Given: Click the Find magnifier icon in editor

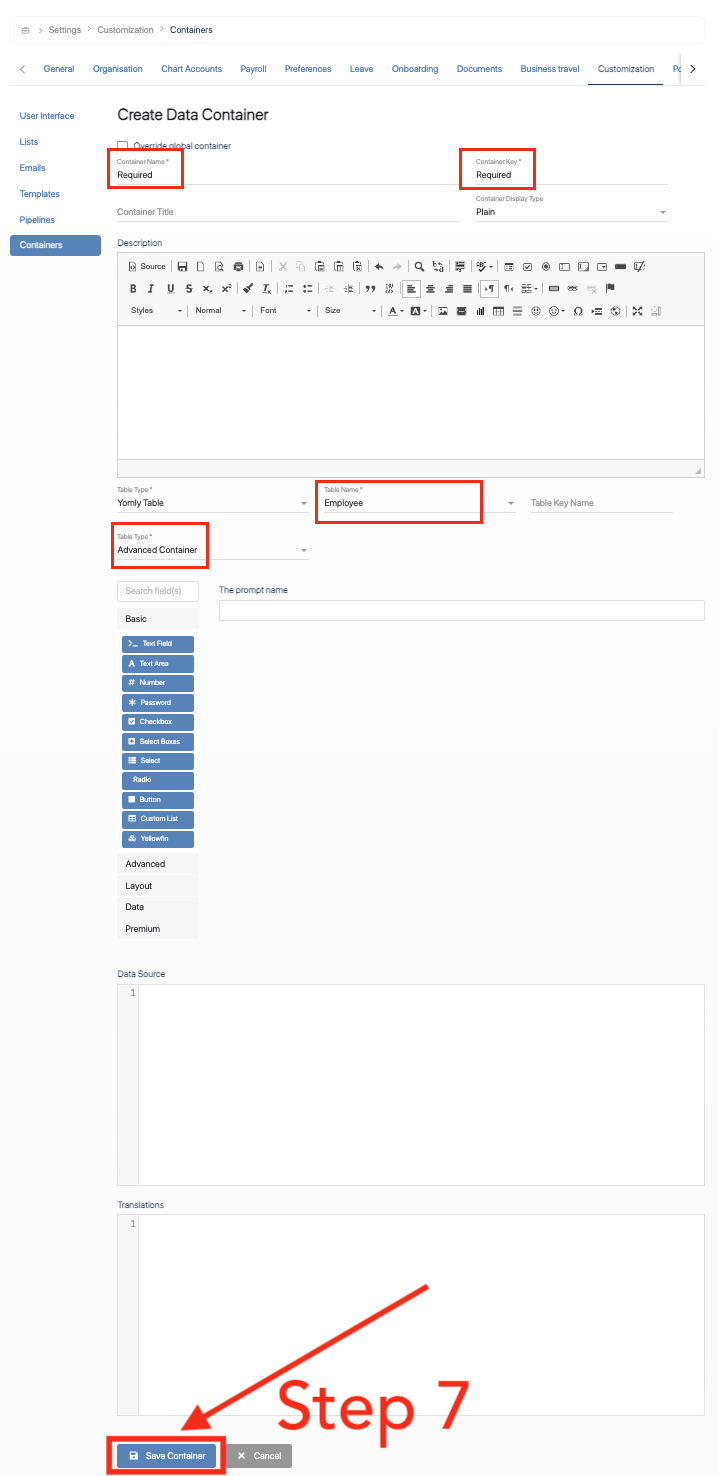Looking at the screenshot, I should tap(419, 267).
